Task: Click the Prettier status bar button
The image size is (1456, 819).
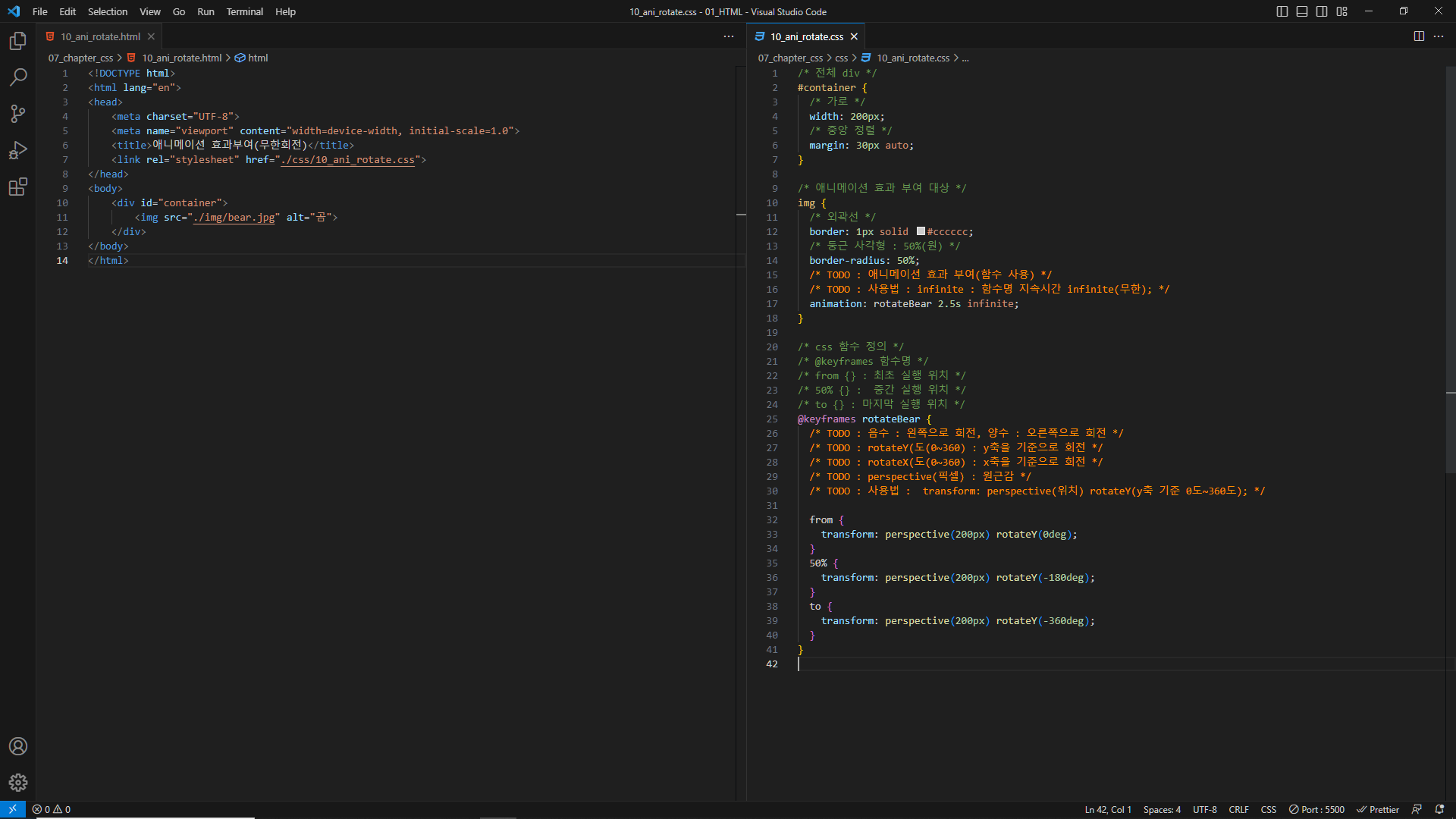Action: 1378,809
